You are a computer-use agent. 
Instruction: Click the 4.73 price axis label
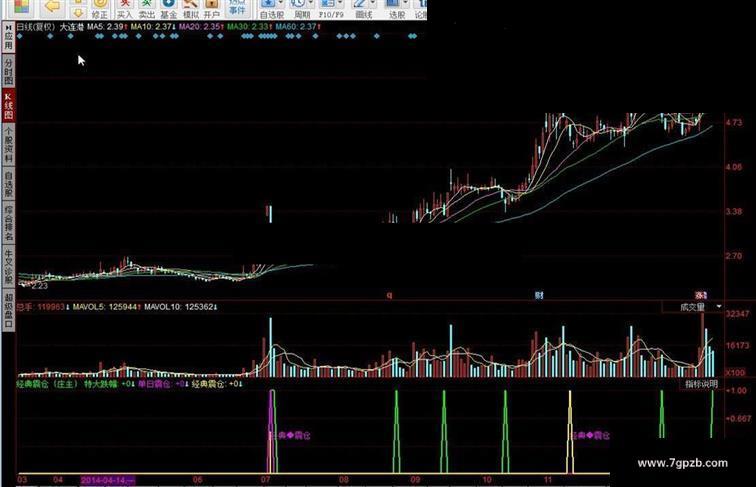pyautogui.click(x=734, y=122)
